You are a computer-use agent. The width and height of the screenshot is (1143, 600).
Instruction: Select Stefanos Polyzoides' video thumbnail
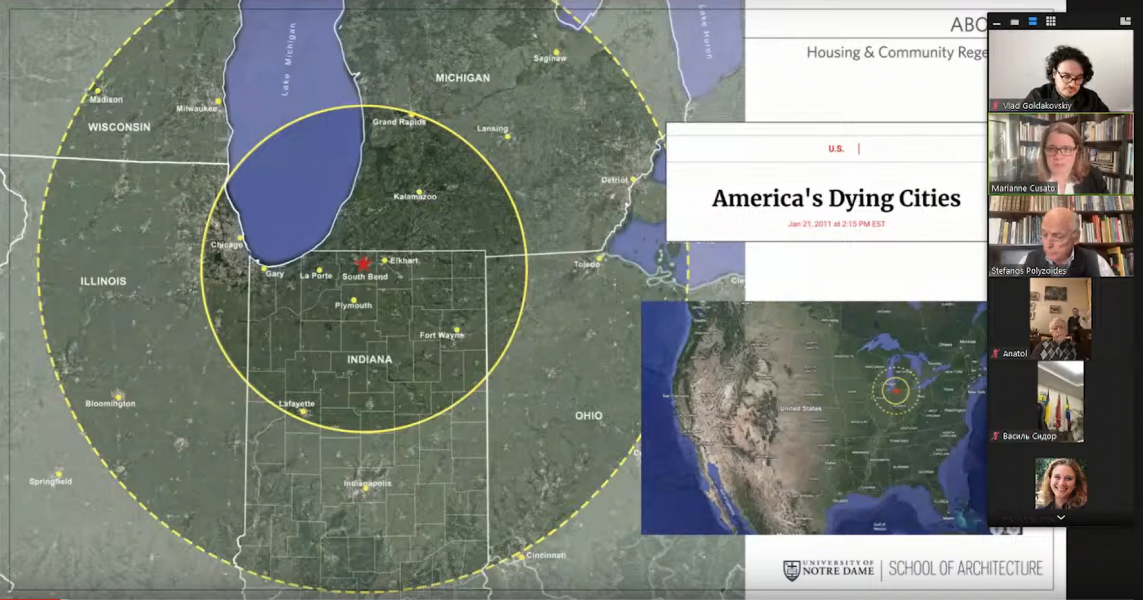[1060, 235]
